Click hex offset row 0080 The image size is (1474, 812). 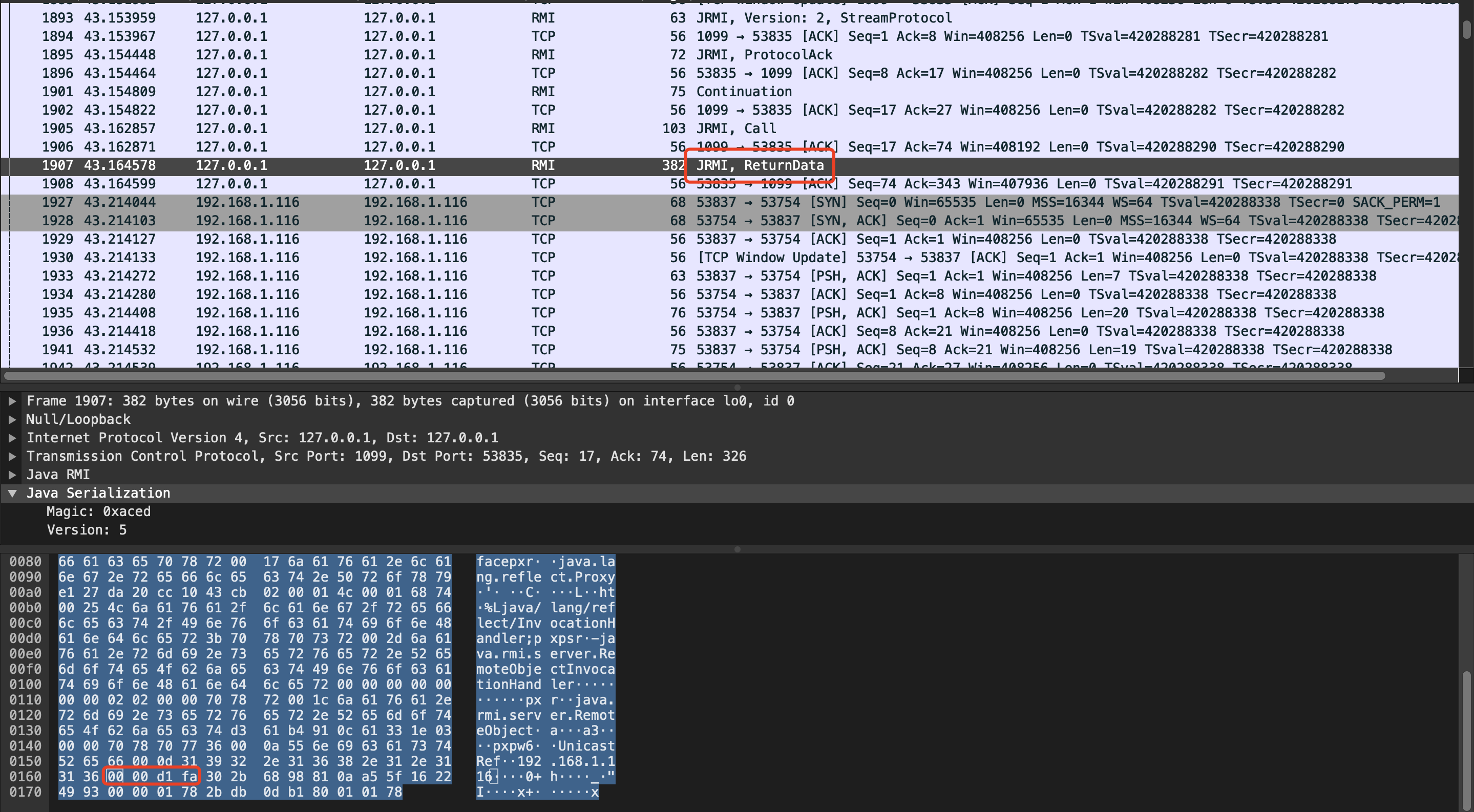pos(25,562)
